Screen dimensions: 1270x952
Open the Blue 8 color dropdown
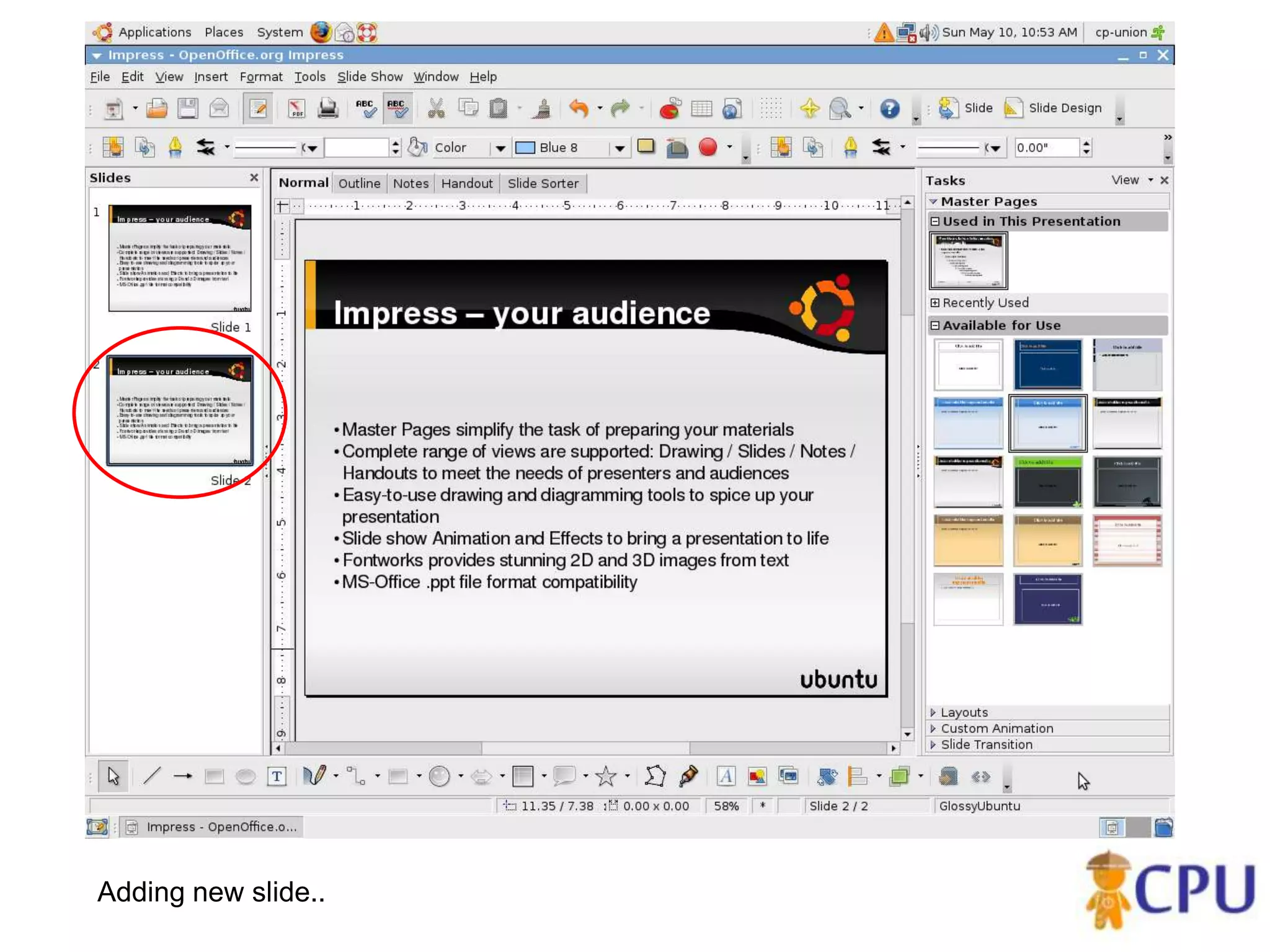pos(619,148)
